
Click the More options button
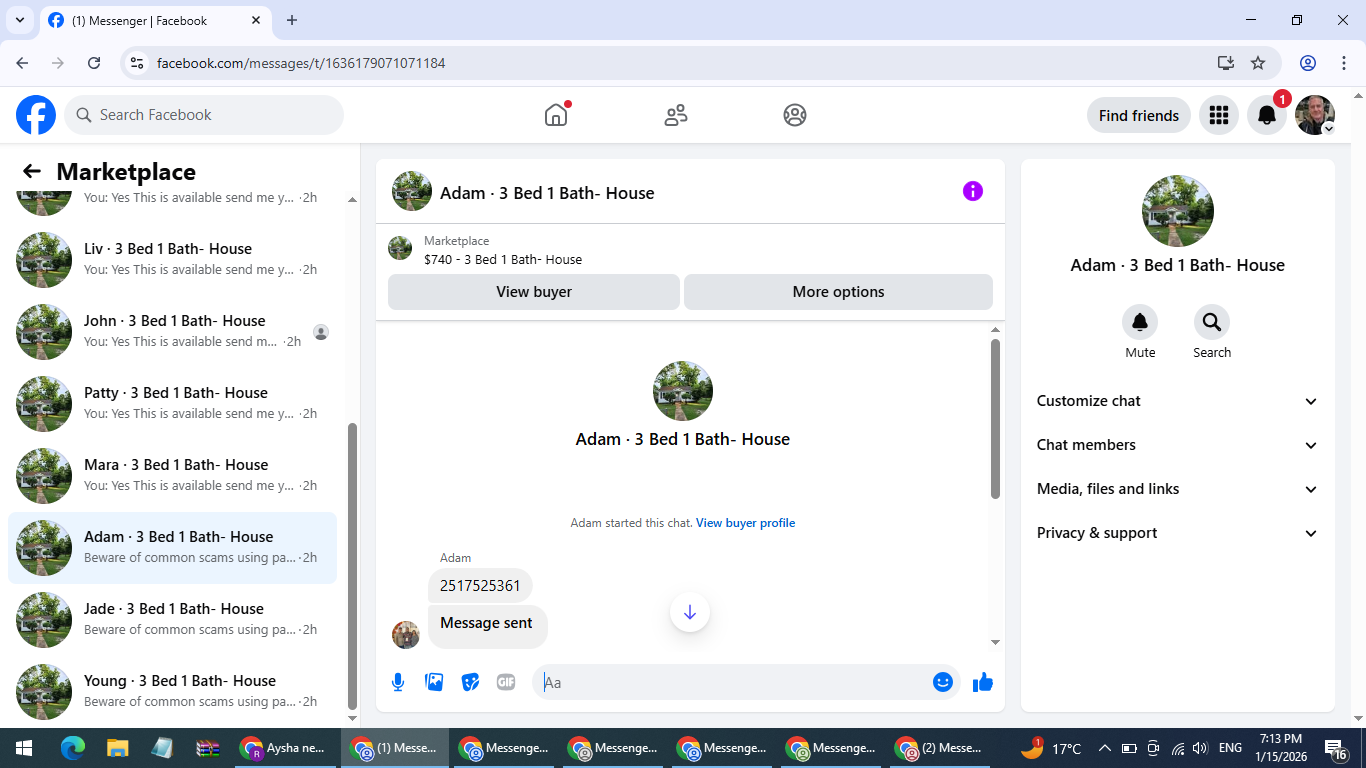pos(838,292)
